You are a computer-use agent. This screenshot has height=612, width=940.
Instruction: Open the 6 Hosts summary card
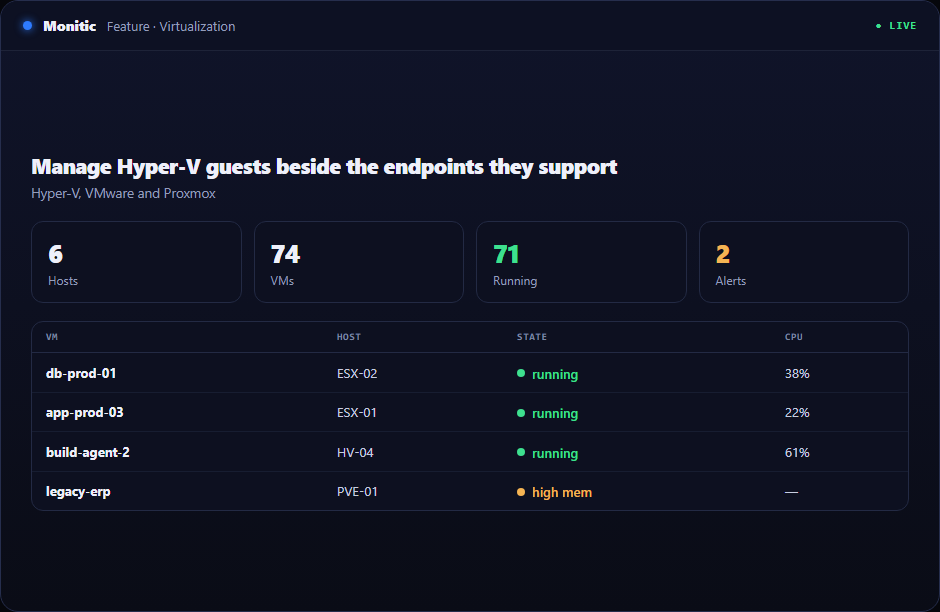137,262
